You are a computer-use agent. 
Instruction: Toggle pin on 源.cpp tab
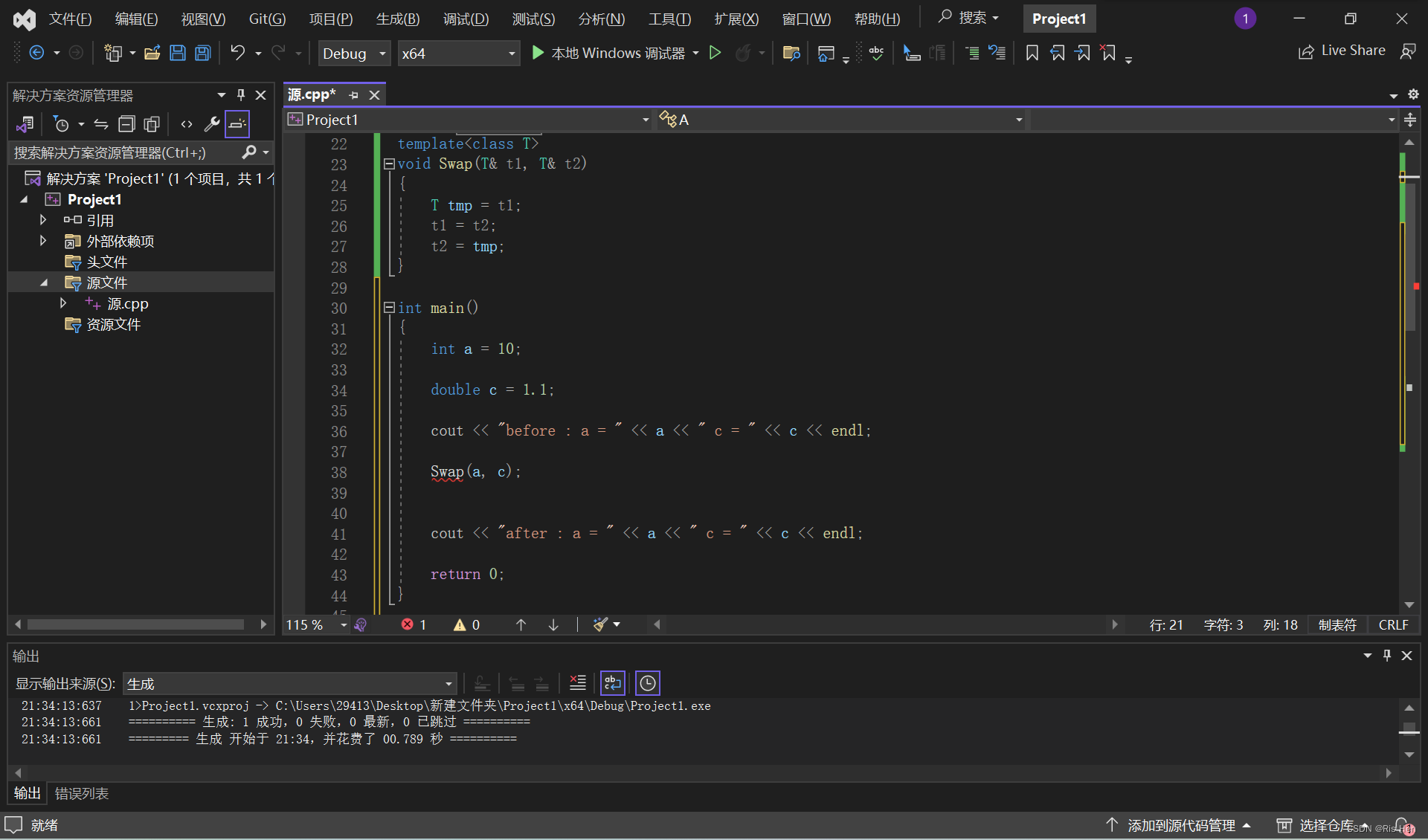tap(353, 95)
